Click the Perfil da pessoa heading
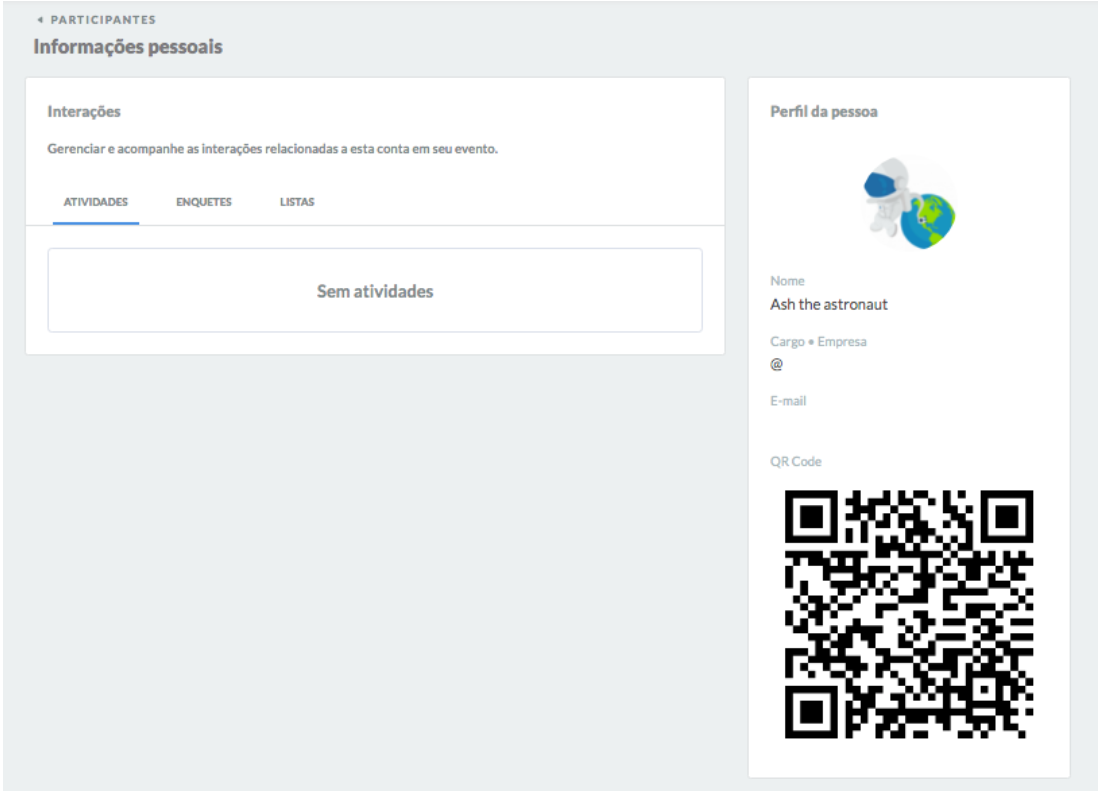Screen dimensions: 1099x793 [x=824, y=112]
